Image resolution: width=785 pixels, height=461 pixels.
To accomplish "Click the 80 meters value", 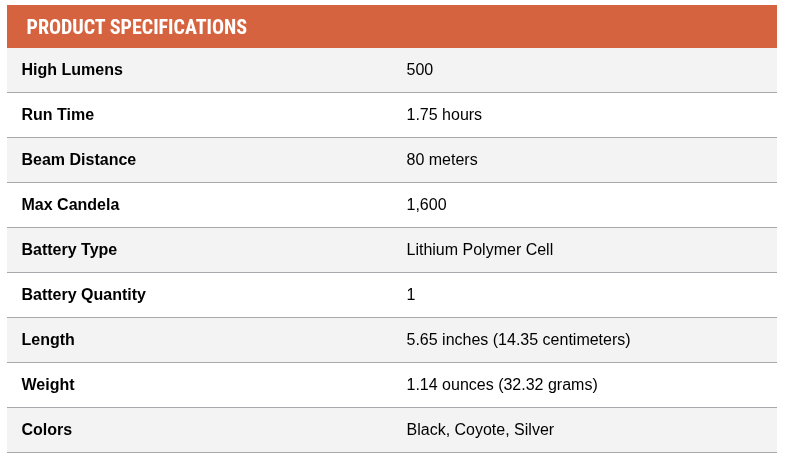I will (442, 160).
